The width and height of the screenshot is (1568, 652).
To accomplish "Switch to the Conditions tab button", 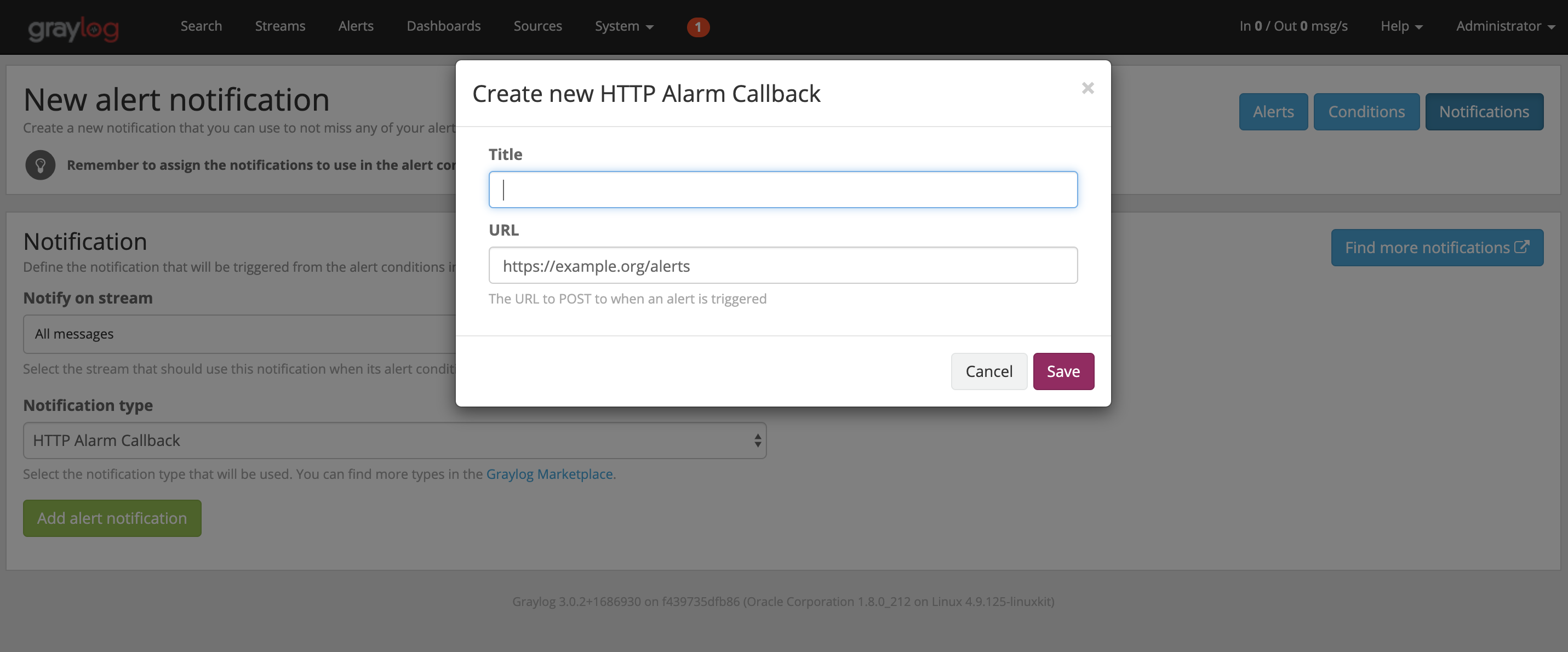I will tap(1366, 112).
